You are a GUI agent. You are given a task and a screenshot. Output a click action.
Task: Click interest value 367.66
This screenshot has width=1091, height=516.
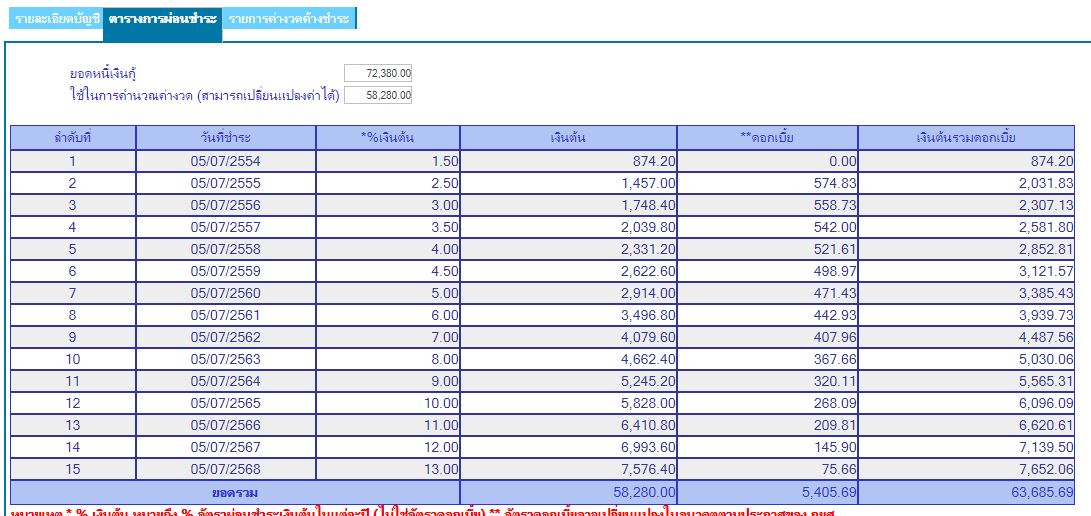767,359
